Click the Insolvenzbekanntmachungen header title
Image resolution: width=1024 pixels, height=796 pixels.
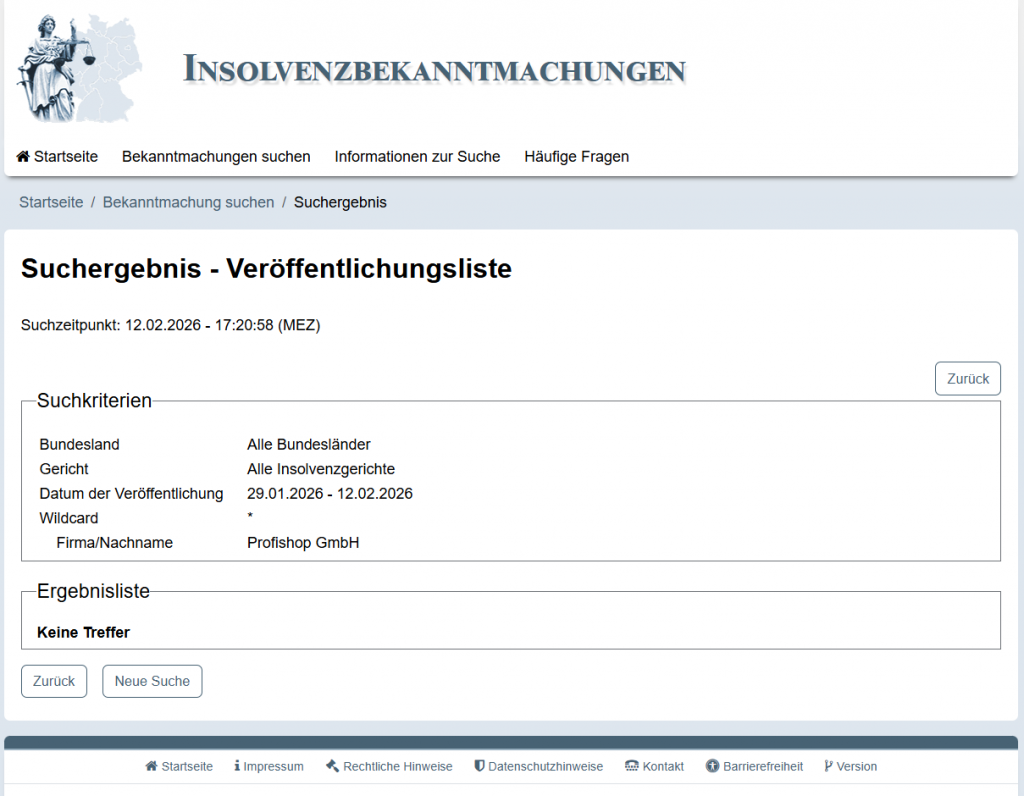click(x=435, y=70)
